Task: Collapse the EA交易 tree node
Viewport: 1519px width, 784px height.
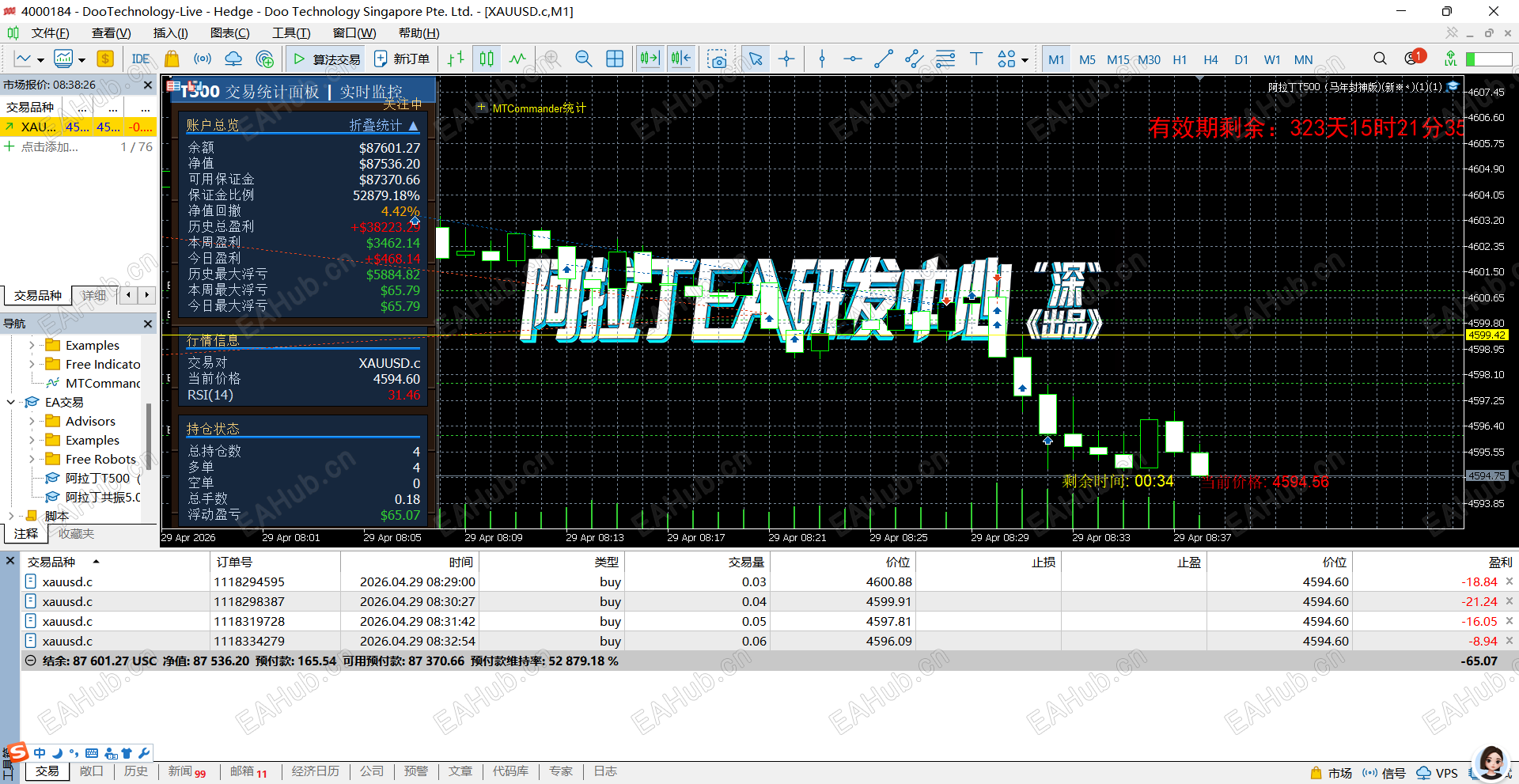Action: 11,402
